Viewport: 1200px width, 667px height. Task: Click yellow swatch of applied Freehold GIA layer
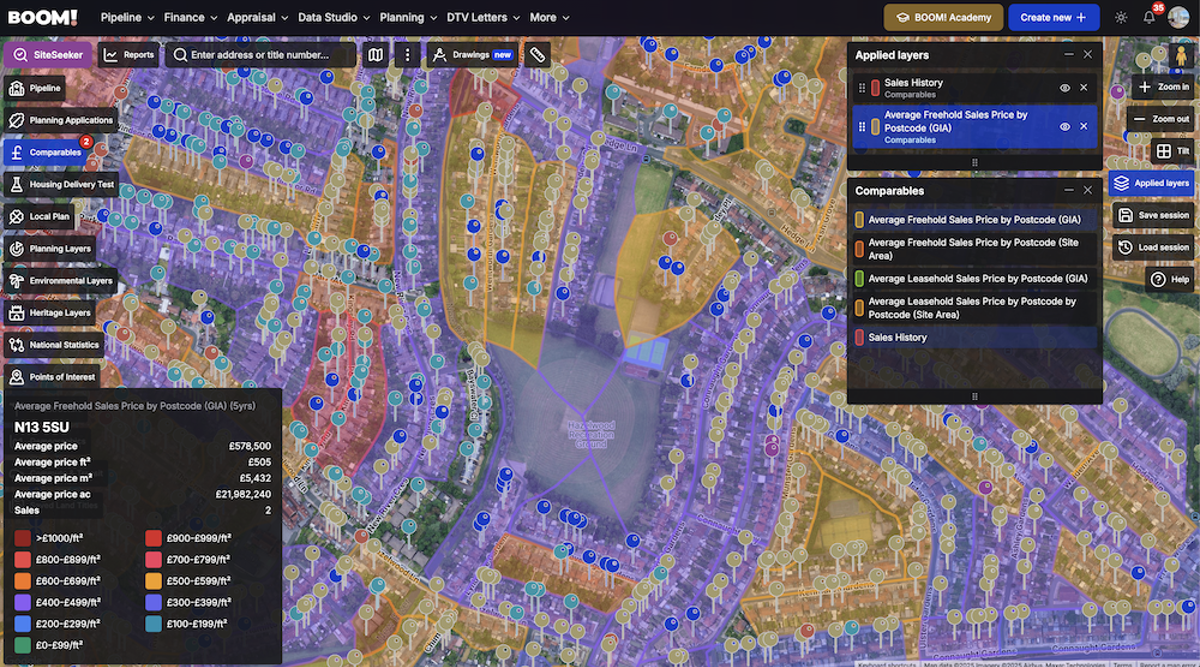coord(875,127)
